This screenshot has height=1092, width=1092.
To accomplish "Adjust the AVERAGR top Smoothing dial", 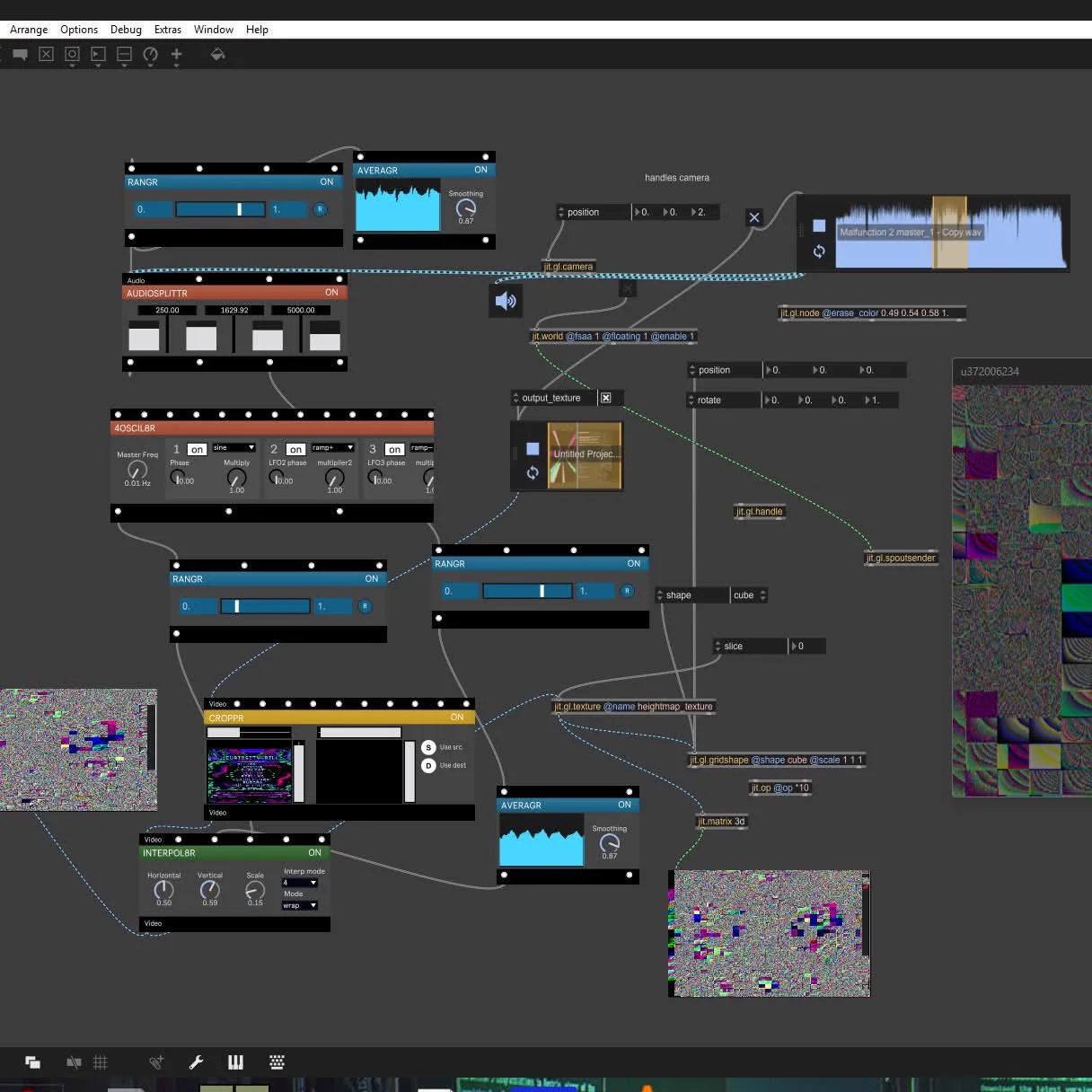I will click(x=465, y=208).
